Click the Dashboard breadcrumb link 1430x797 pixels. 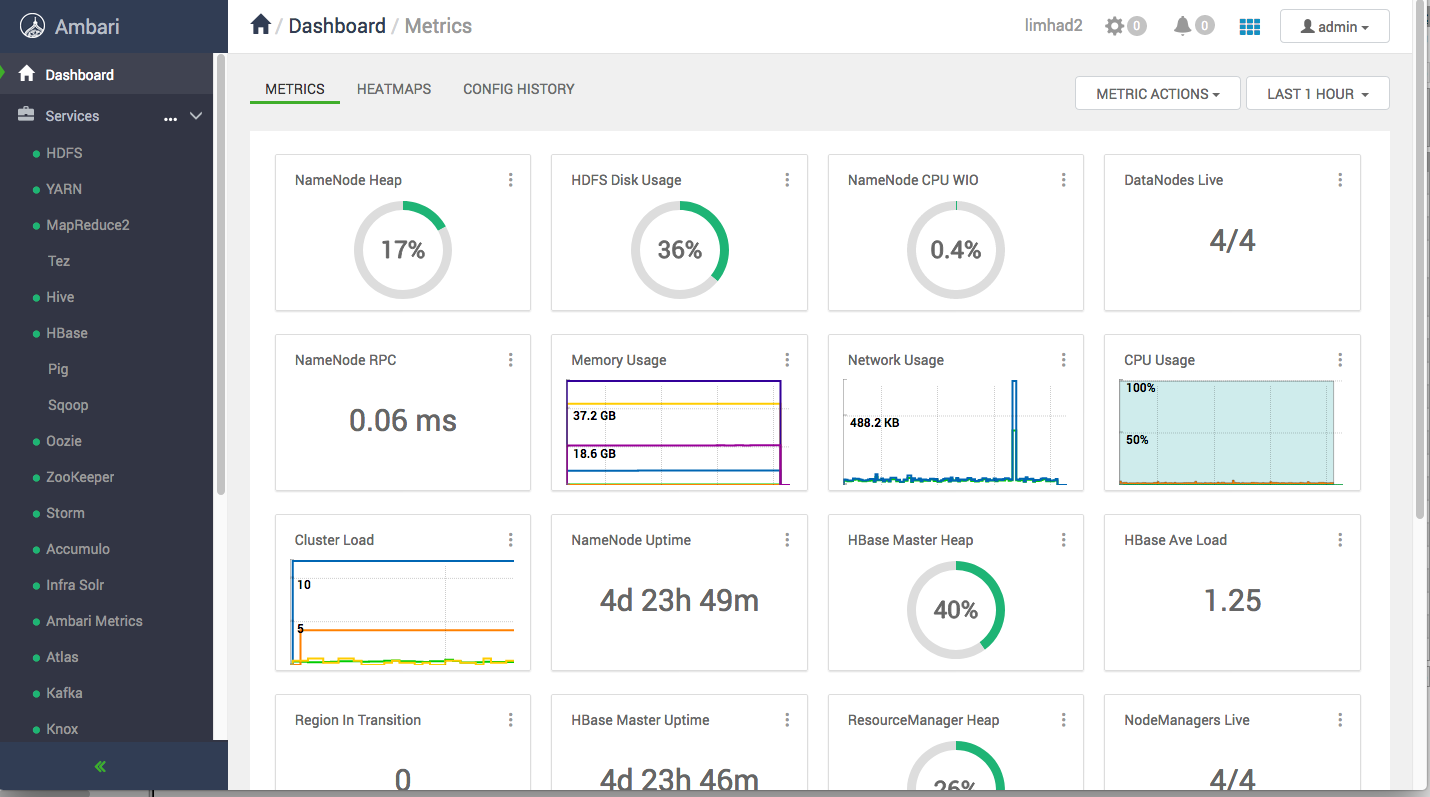tap(337, 26)
